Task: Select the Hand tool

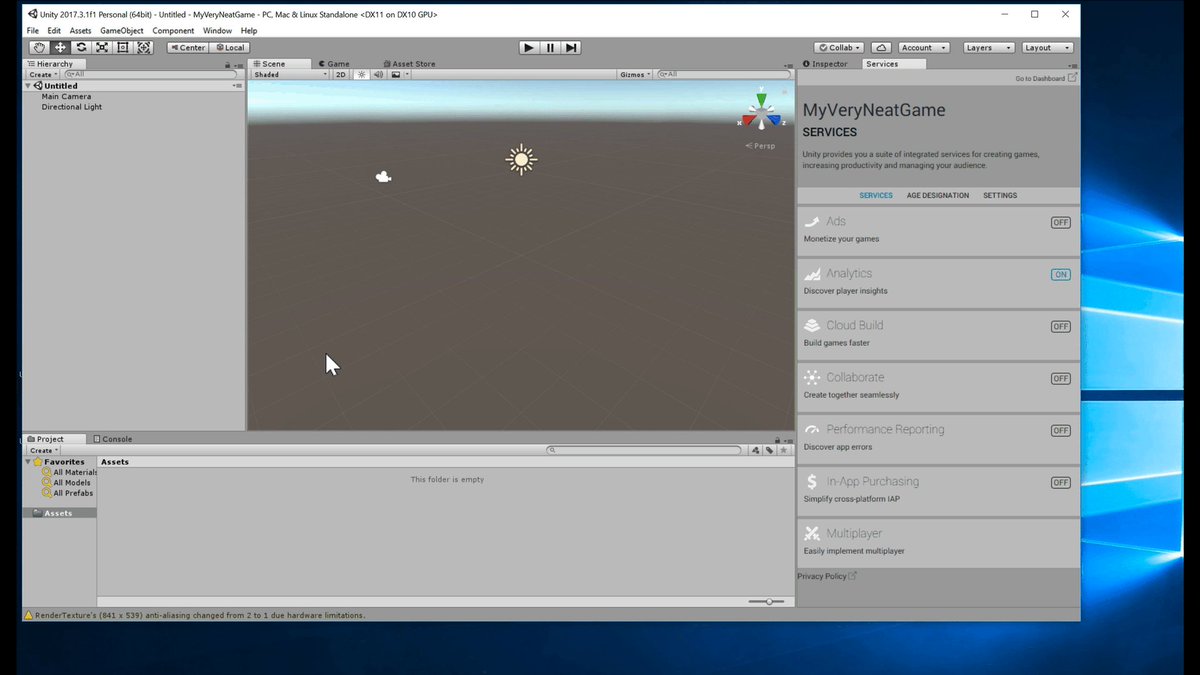Action: (39, 47)
